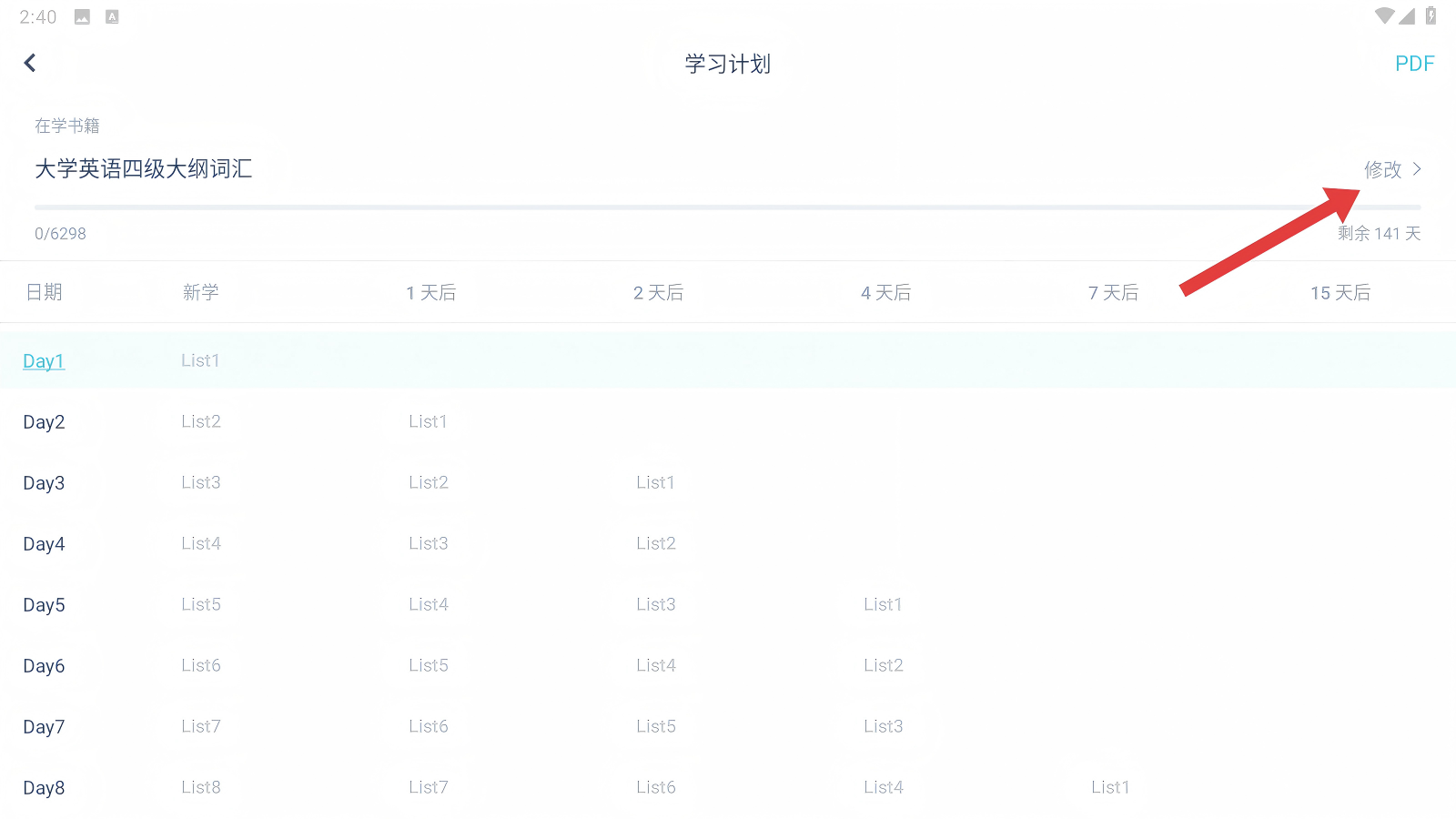Open List1 in the Day8 row
The image size is (1456, 819).
tap(1110, 787)
